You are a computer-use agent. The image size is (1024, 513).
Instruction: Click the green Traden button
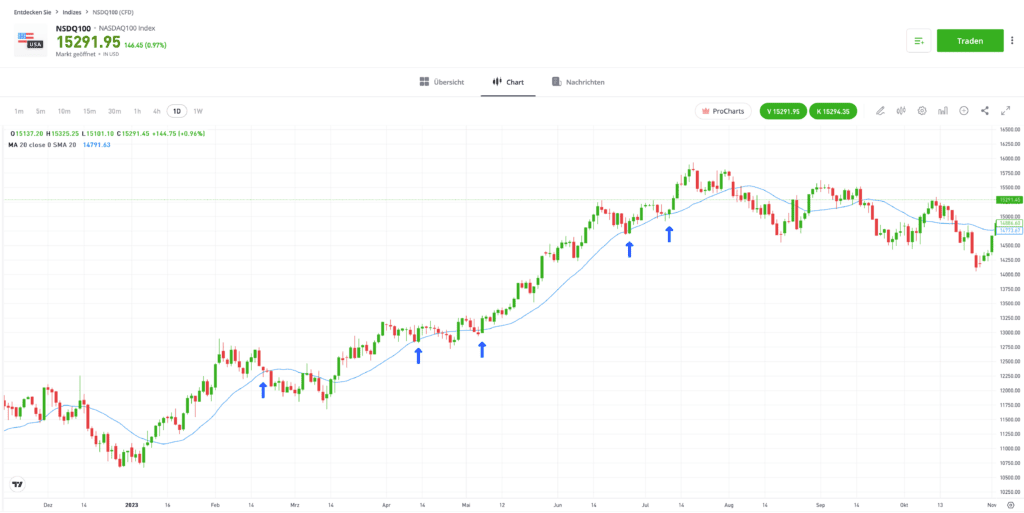[970, 40]
